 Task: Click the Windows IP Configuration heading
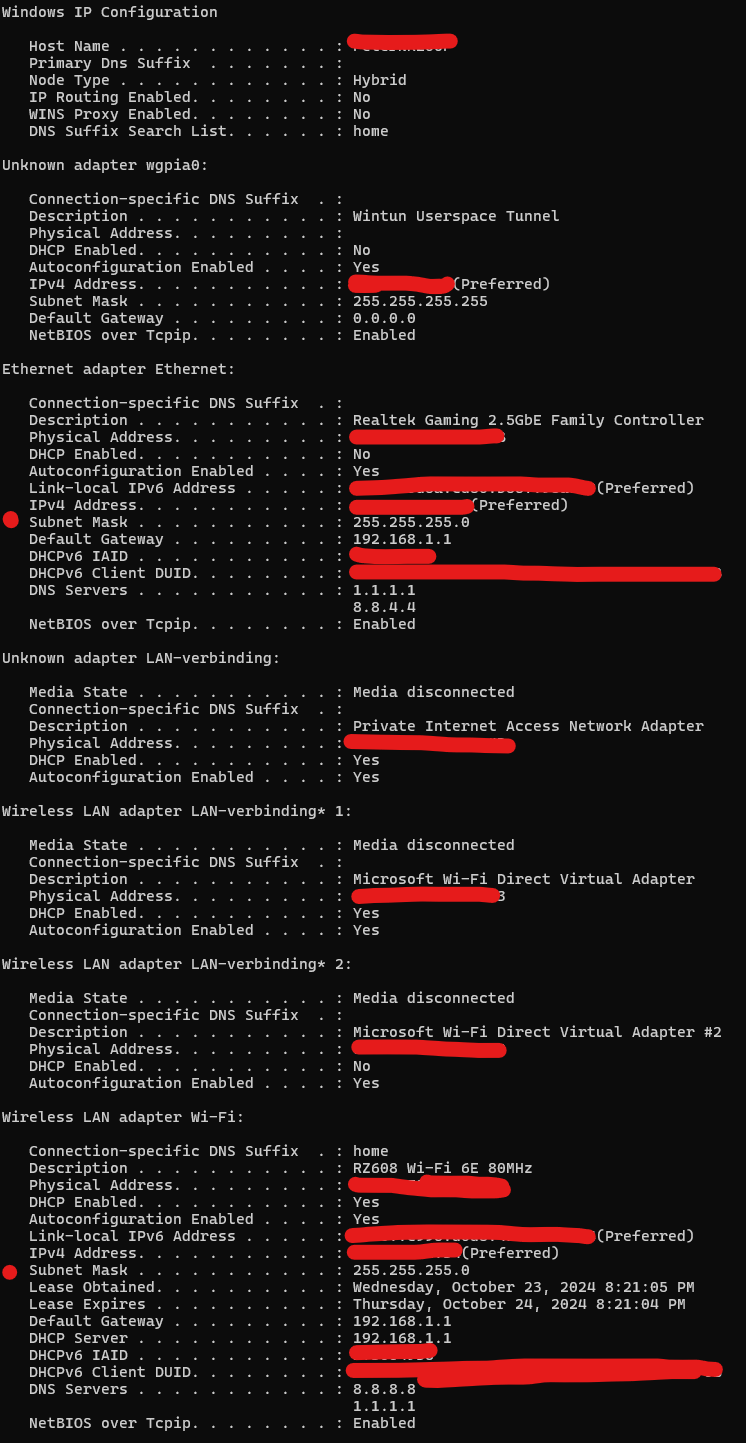pyautogui.click(x=109, y=12)
